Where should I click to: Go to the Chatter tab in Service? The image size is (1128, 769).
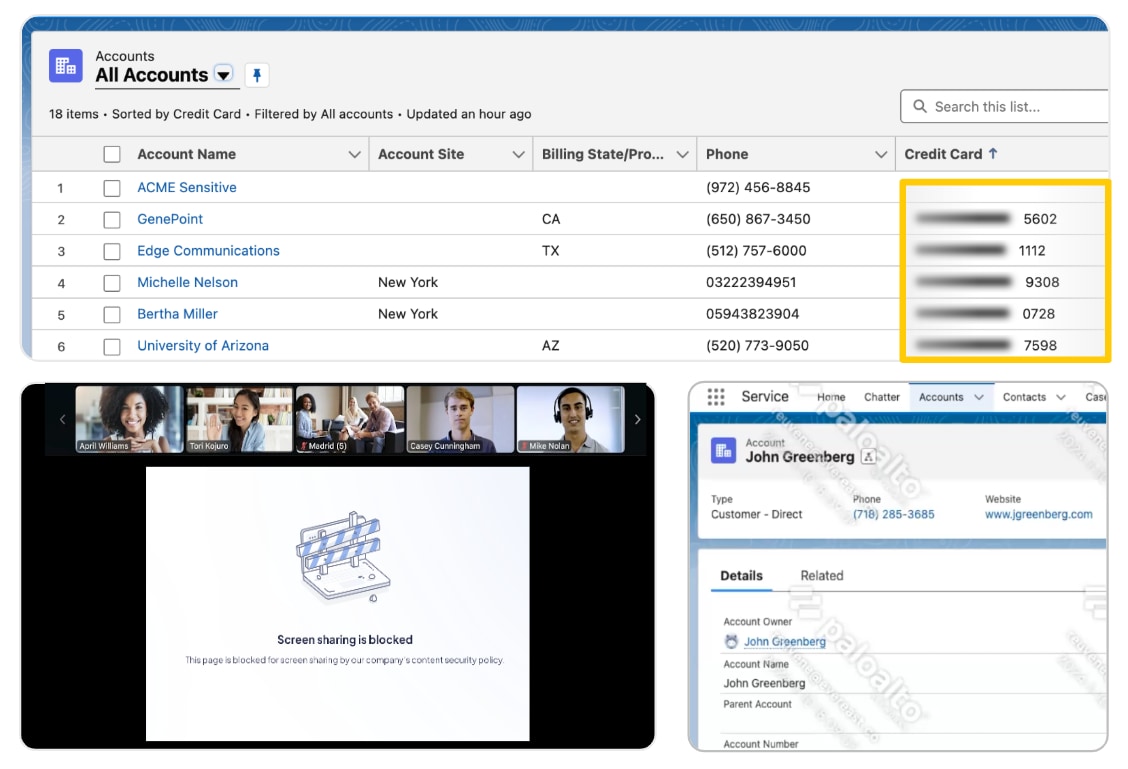[882, 397]
